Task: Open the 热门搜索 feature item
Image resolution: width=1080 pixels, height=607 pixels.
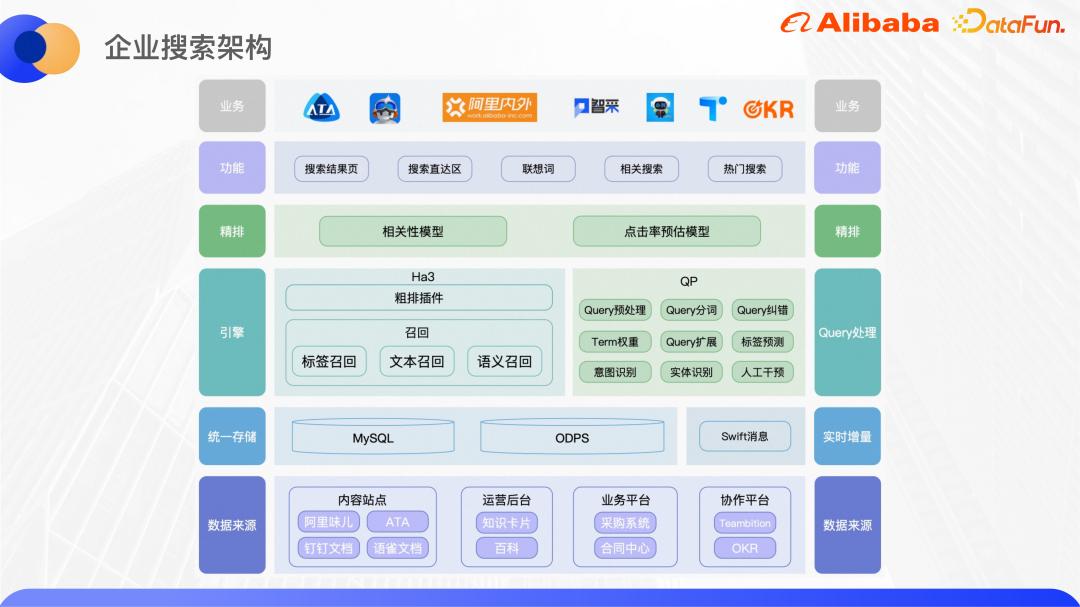Action: pyautogui.click(x=746, y=168)
